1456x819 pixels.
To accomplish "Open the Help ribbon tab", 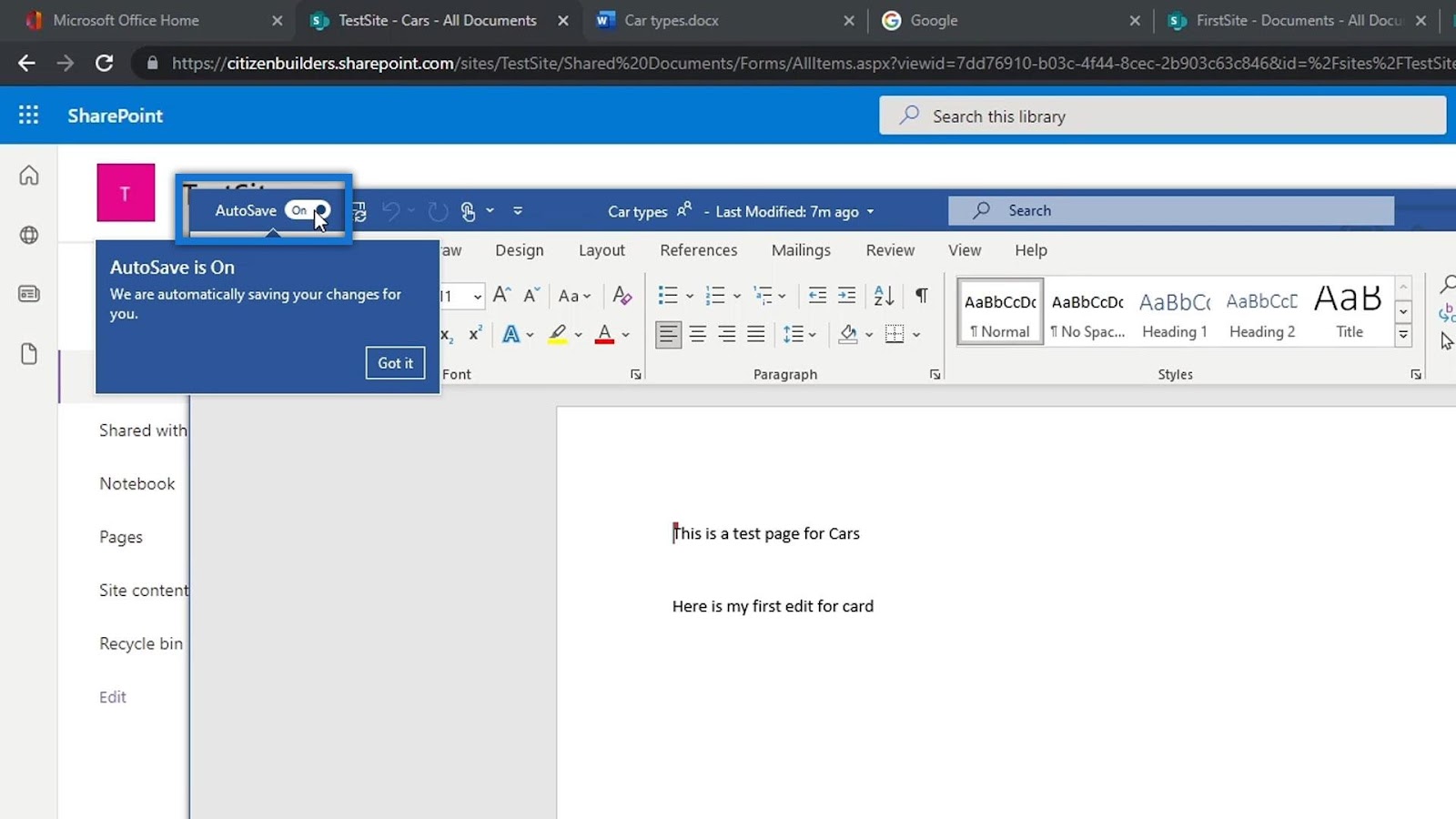I will 1031,250.
